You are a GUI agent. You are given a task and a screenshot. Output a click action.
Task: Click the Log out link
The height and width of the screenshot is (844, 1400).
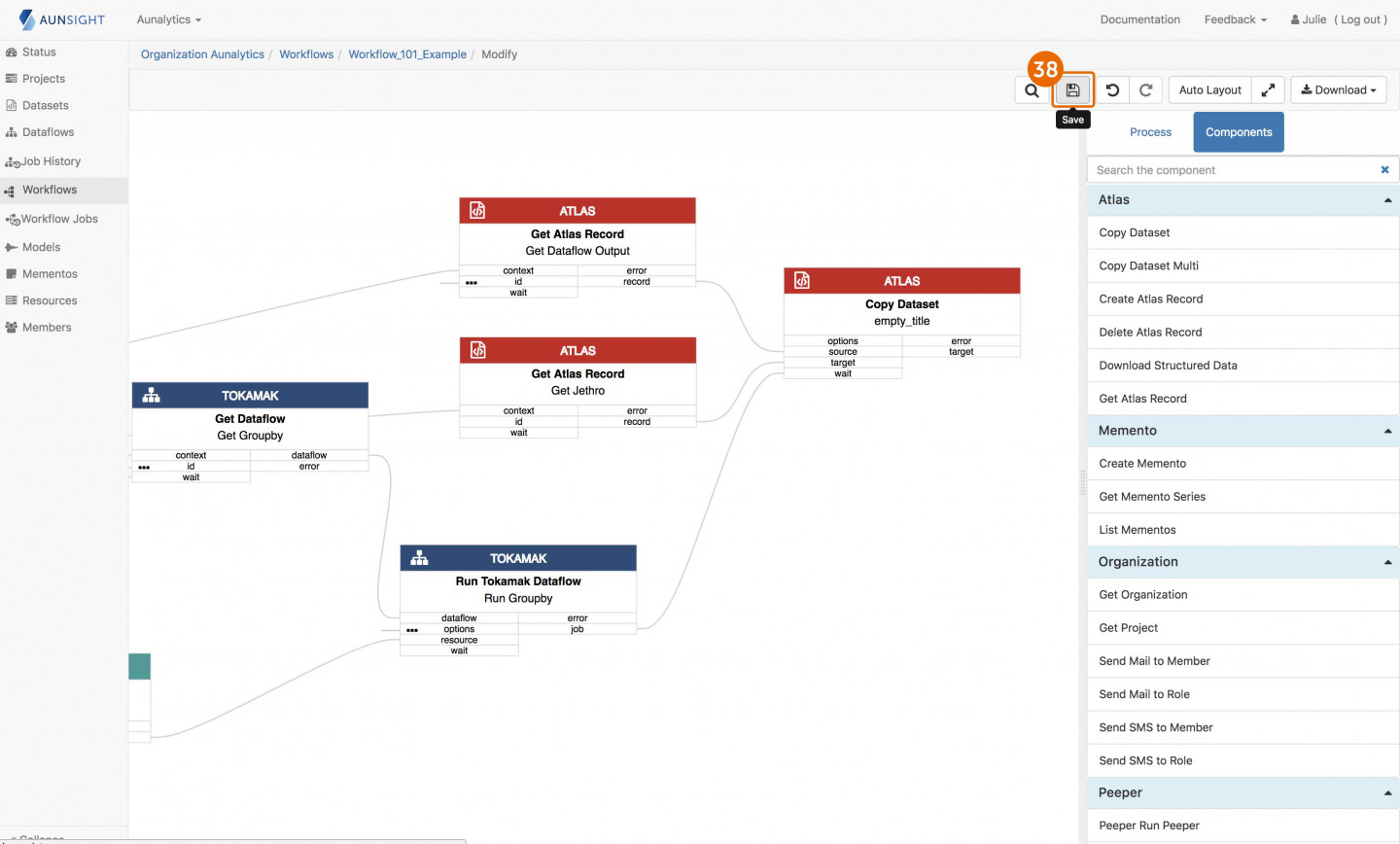[x=1360, y=19]
